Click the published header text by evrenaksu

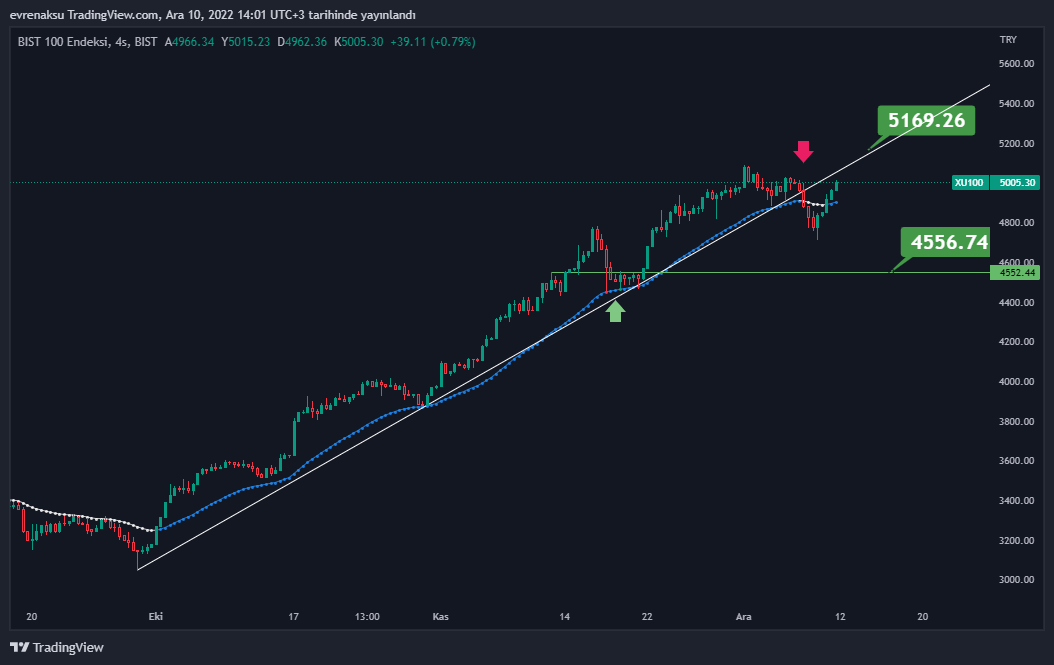point(212,15)
